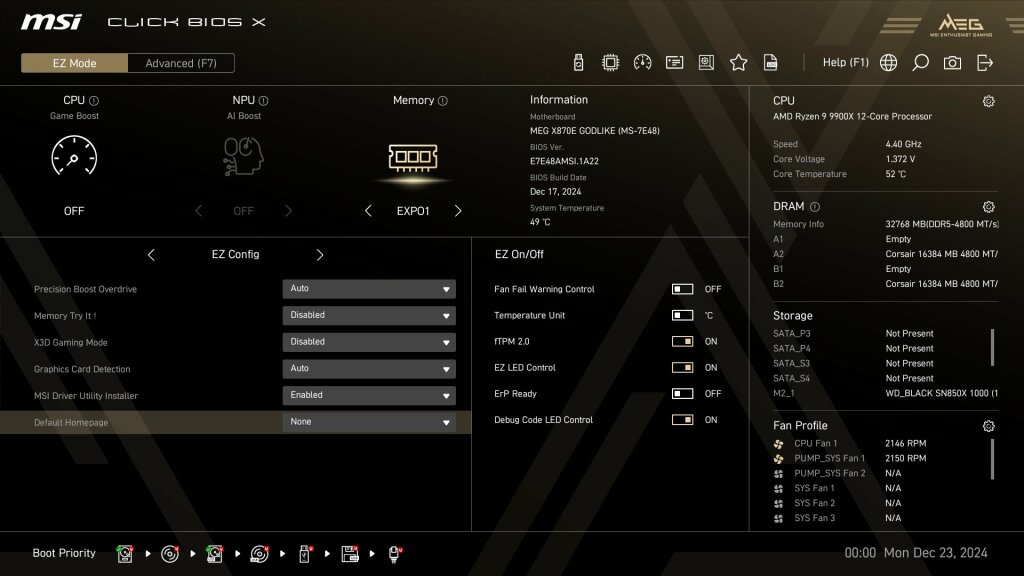Screen dimensions: 1024x576
Task: Toggle Fan Fail Warning Control switch
Action: pos(682,289)
